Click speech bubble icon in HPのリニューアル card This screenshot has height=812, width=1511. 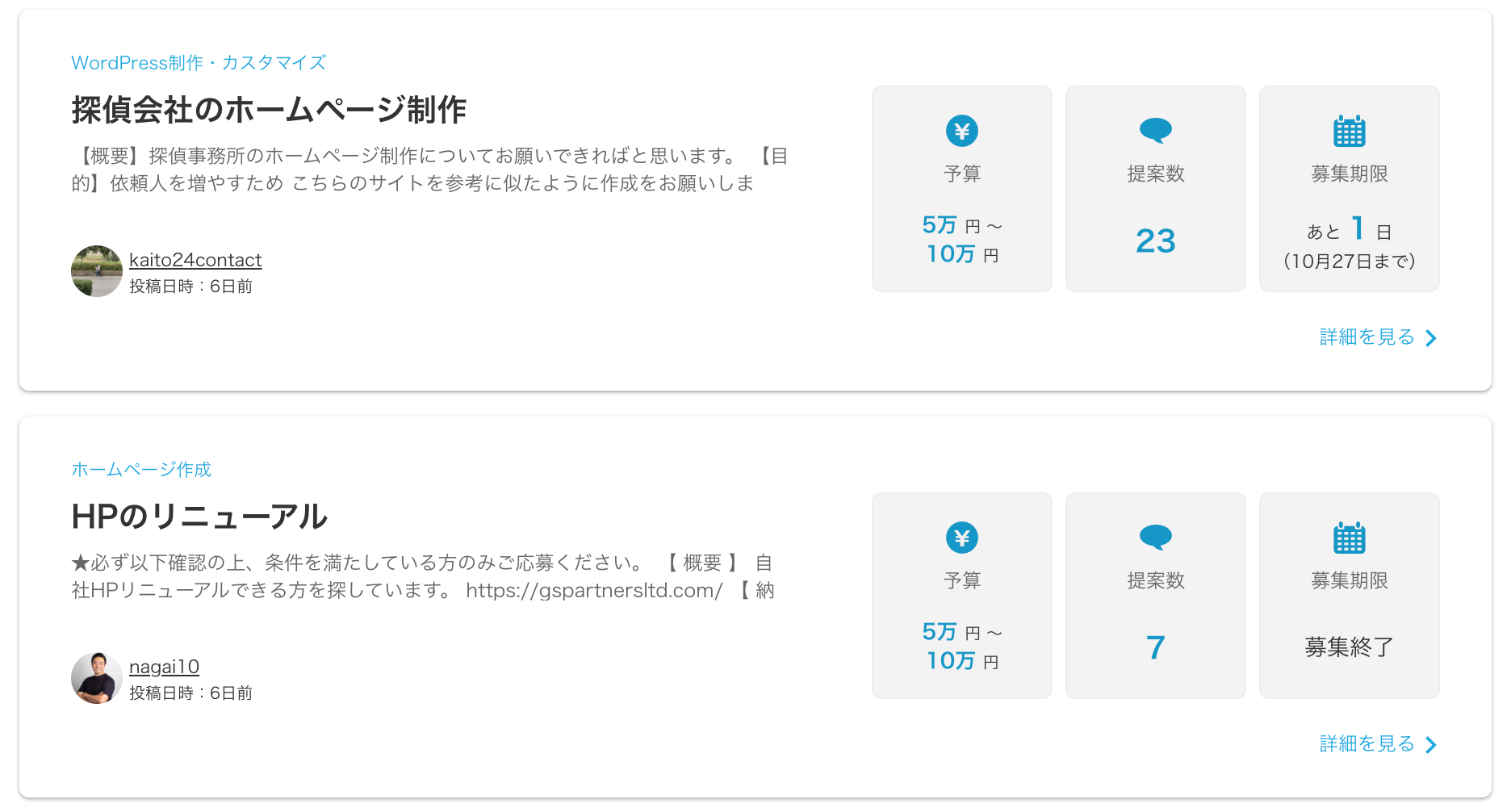point(1155,537)
